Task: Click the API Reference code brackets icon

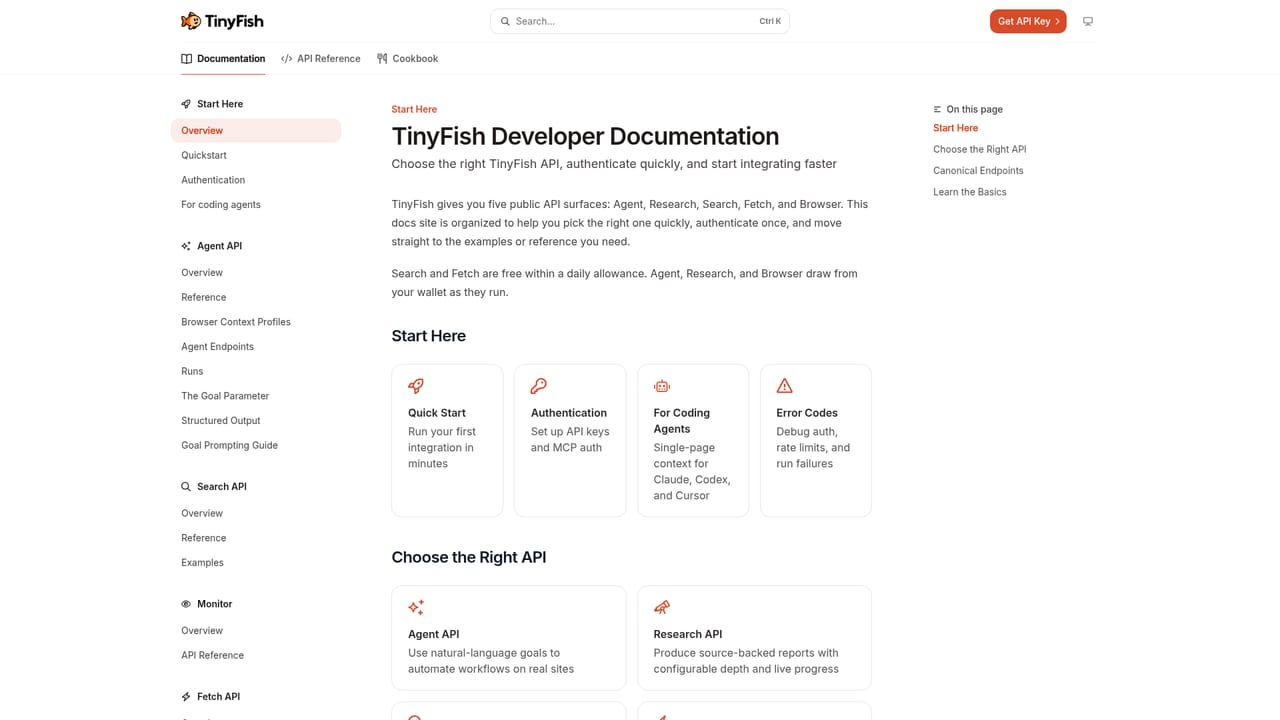Action: (287, 59)
